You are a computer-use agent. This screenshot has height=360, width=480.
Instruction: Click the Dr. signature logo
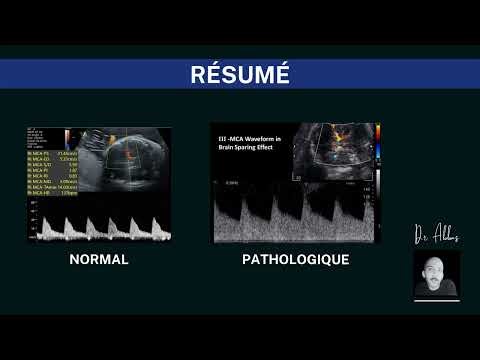point(437,234)
